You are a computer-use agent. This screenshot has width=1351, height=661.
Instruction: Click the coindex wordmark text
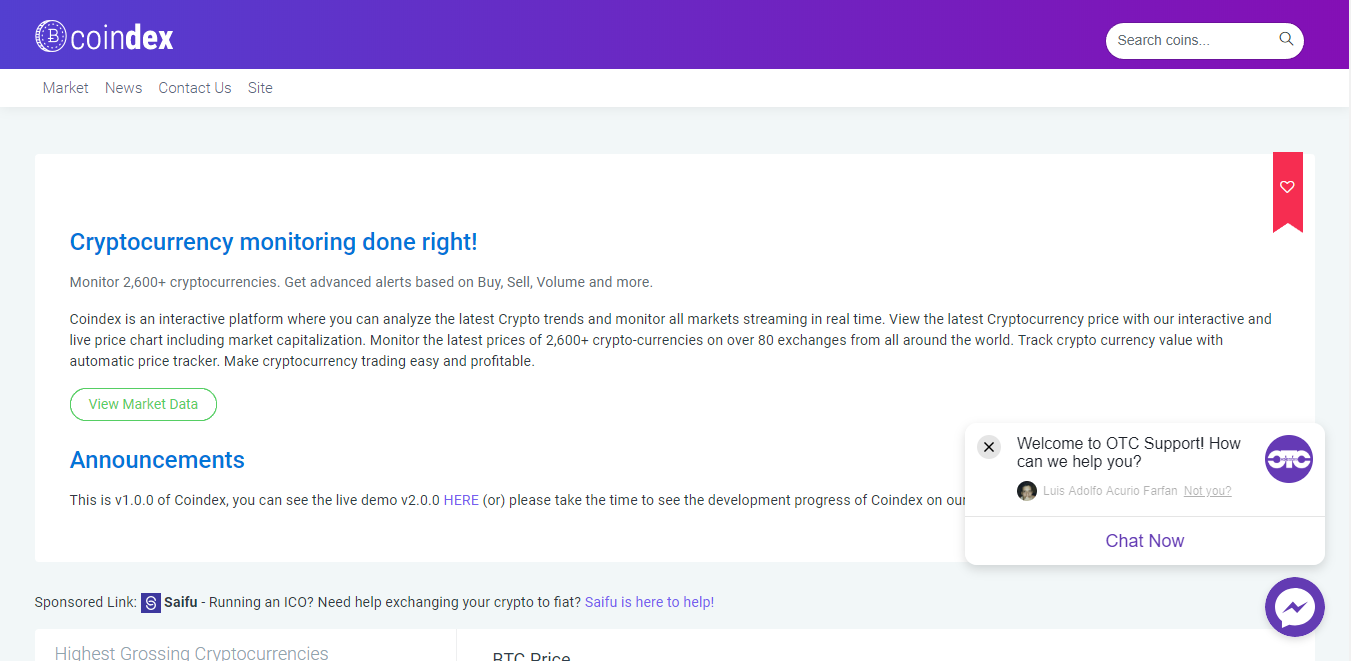pos(123,38)
